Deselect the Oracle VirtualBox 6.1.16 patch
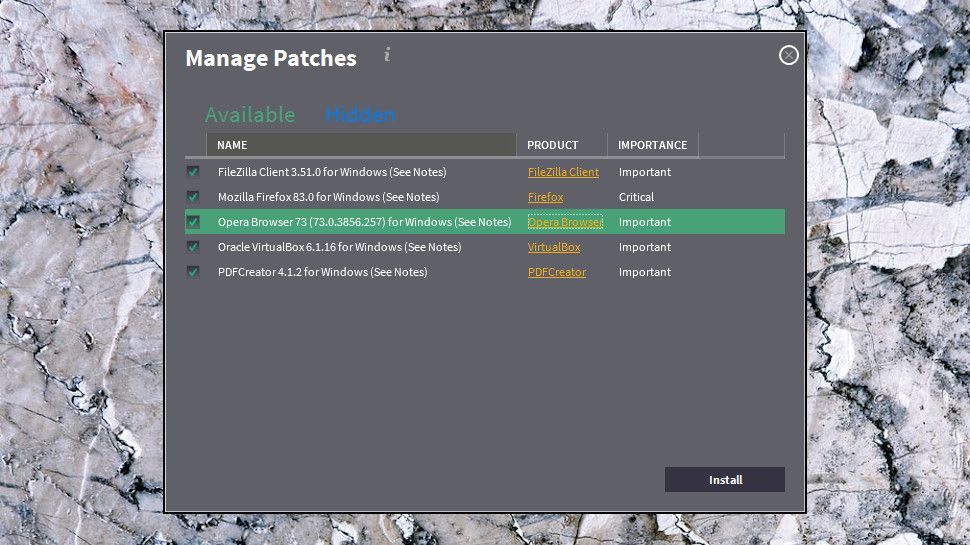970x545 pixels. point(193,247)
